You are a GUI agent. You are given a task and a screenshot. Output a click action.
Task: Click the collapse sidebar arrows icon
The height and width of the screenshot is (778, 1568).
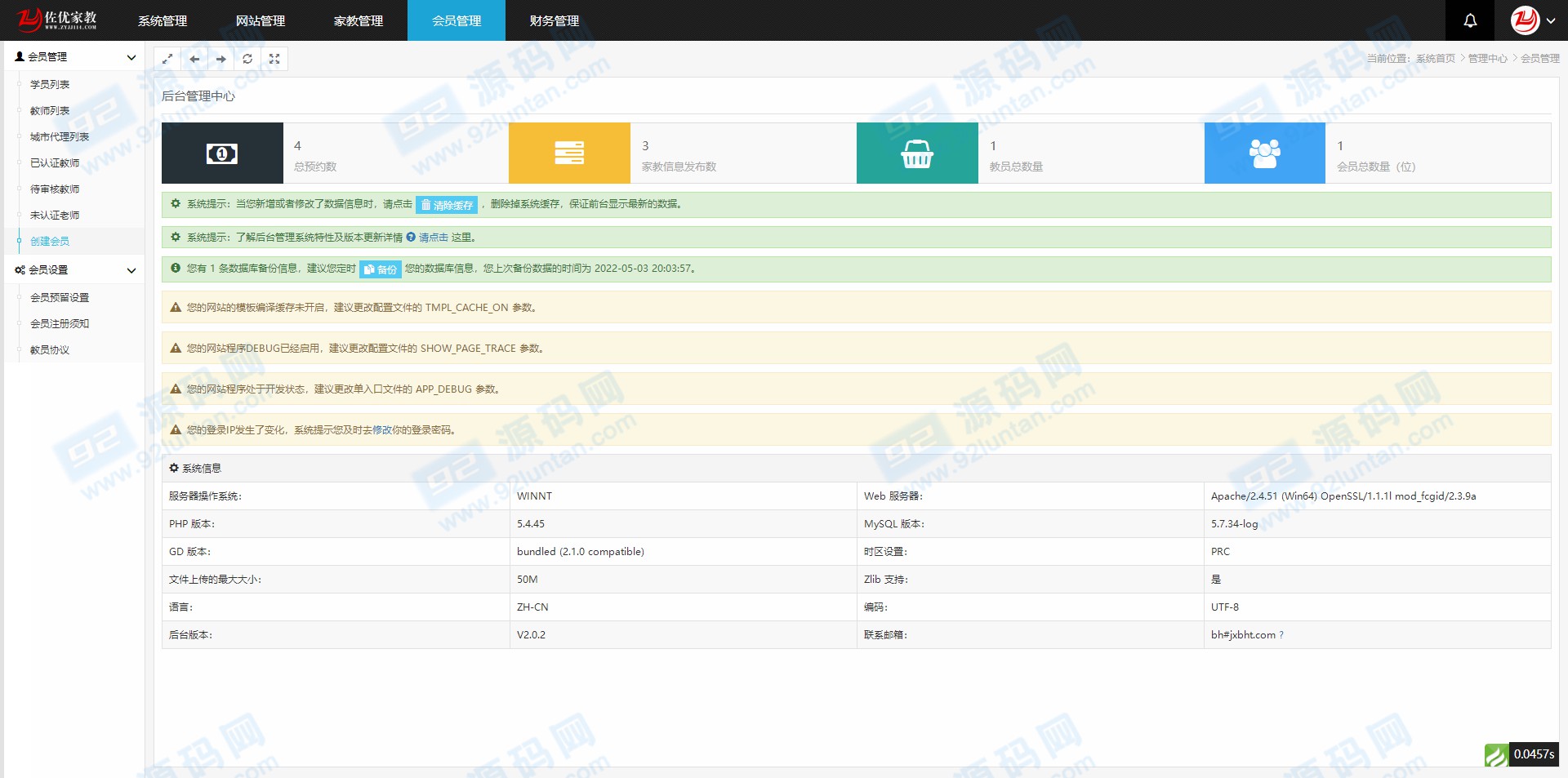tap(167, 59)
